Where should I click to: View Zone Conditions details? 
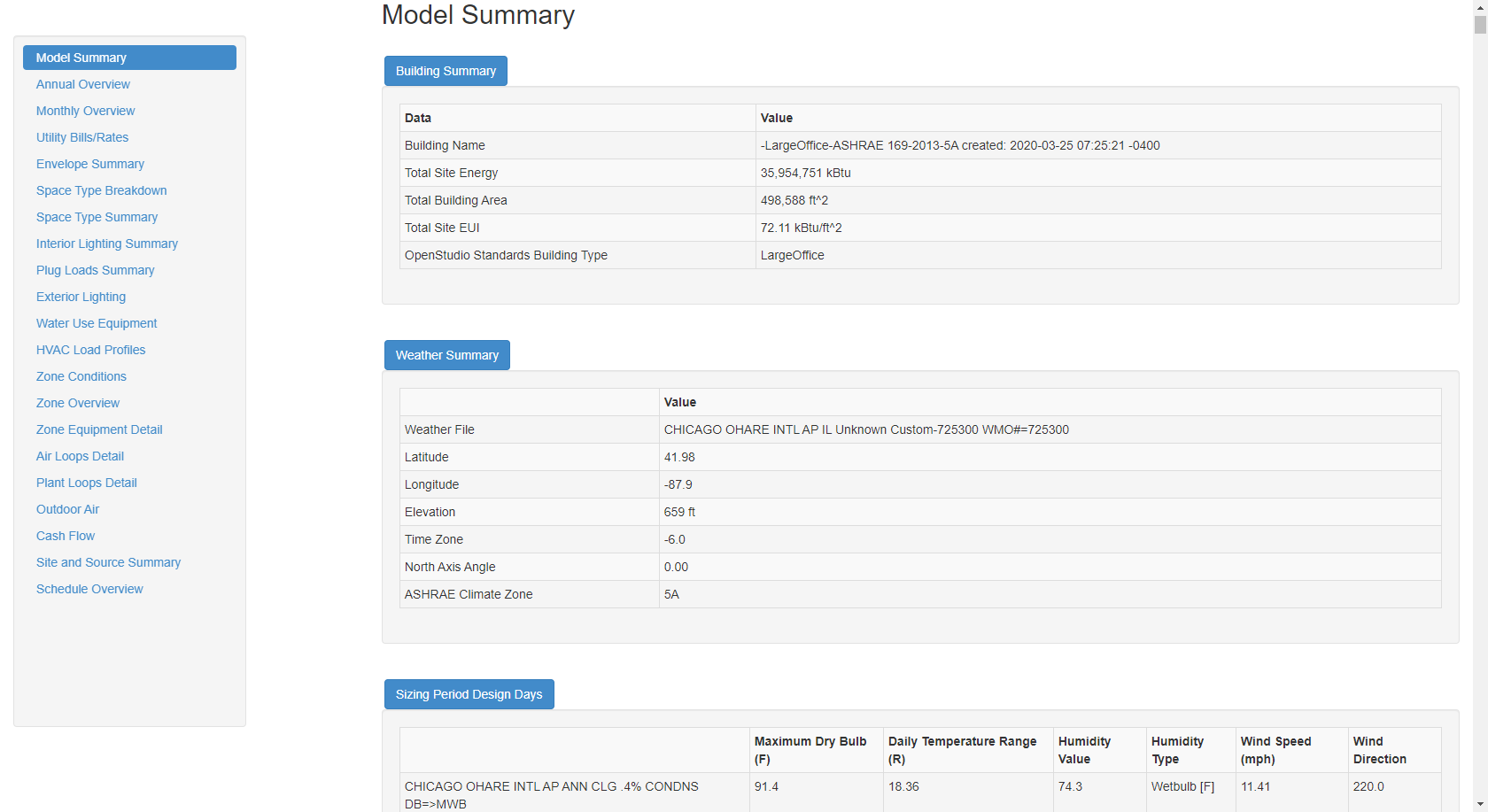[x=81, y=376]
